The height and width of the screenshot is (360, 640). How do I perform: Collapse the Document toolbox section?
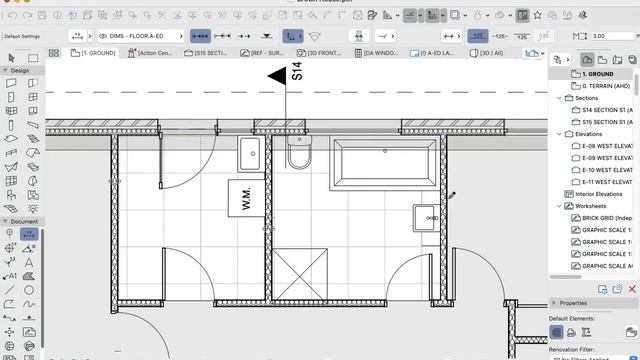pyautogui.click(x=5, y=221)
